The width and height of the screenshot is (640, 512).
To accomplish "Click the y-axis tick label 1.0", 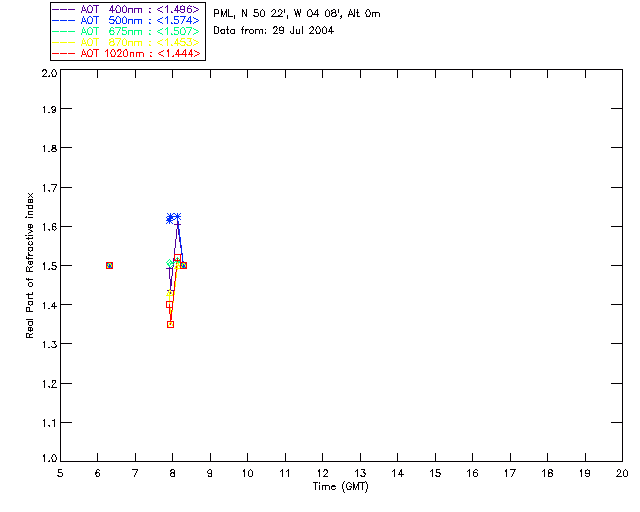I will click(x=49, y=458).
